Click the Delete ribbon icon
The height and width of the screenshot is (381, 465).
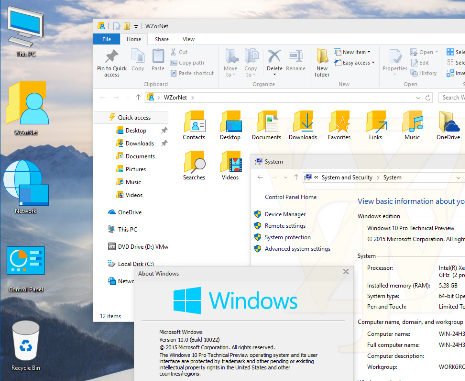pos(274,62)
